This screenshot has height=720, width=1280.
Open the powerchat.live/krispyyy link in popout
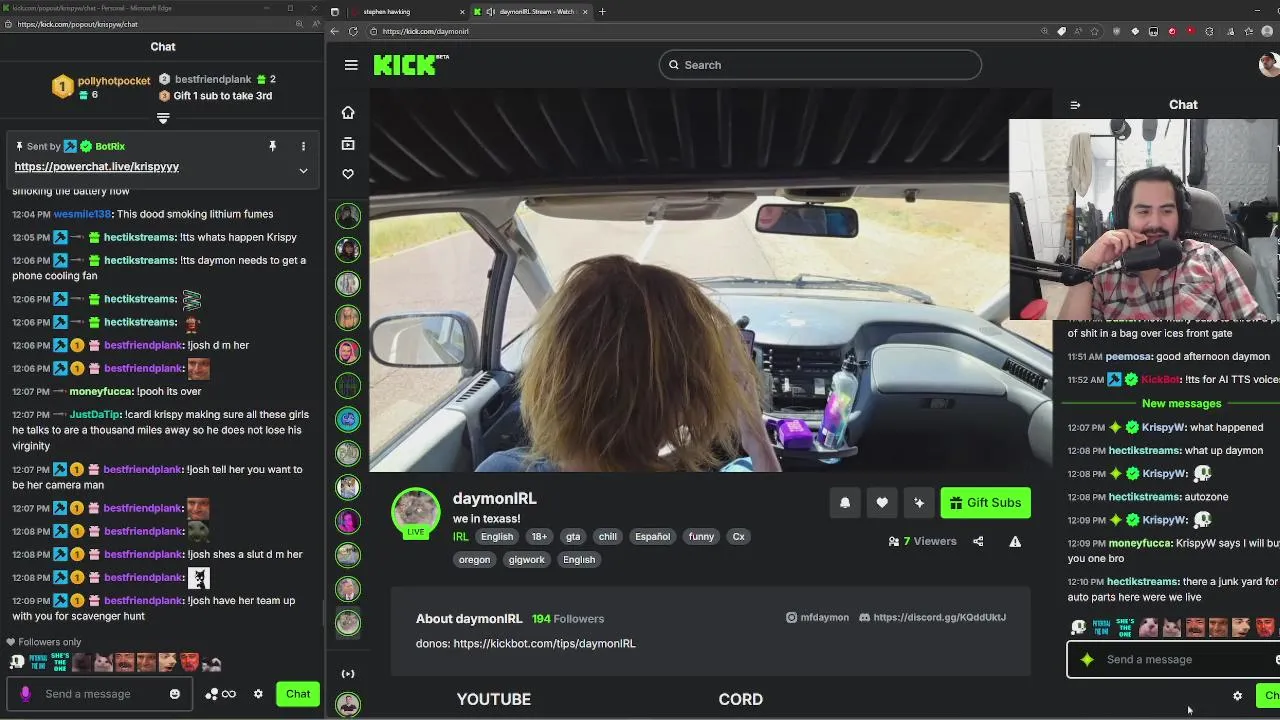(x=96, y=167)
